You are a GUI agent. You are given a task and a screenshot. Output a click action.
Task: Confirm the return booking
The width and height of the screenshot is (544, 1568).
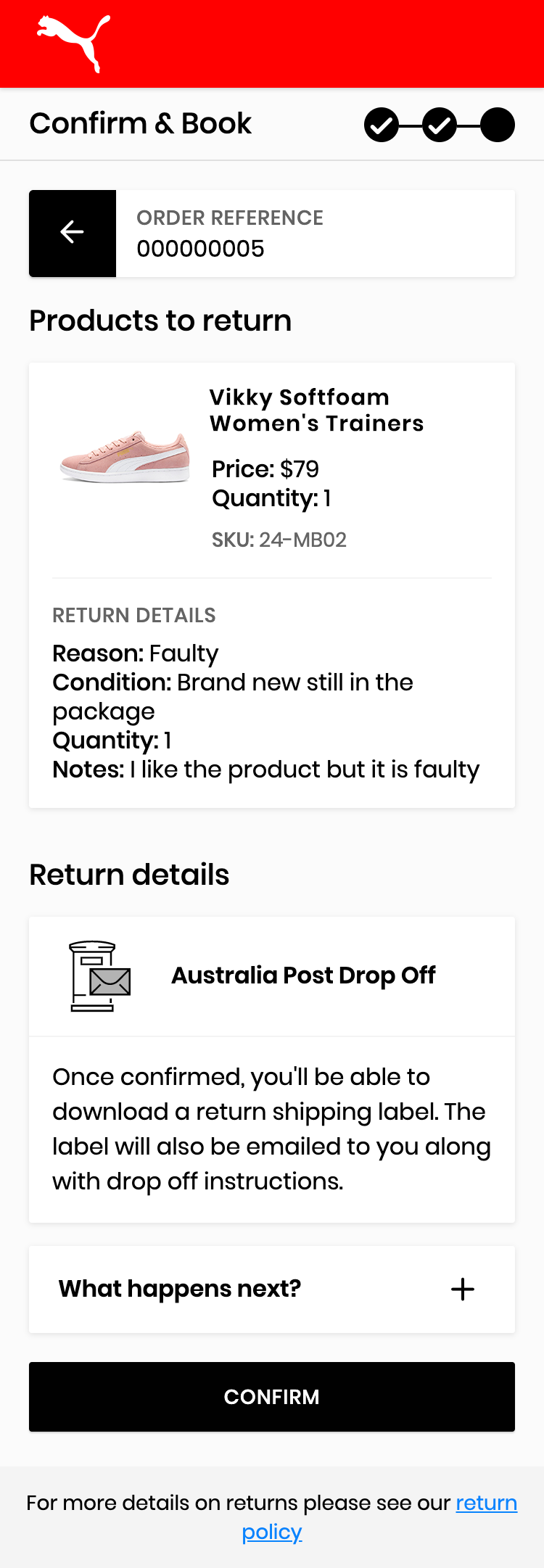coord(272,1396)
